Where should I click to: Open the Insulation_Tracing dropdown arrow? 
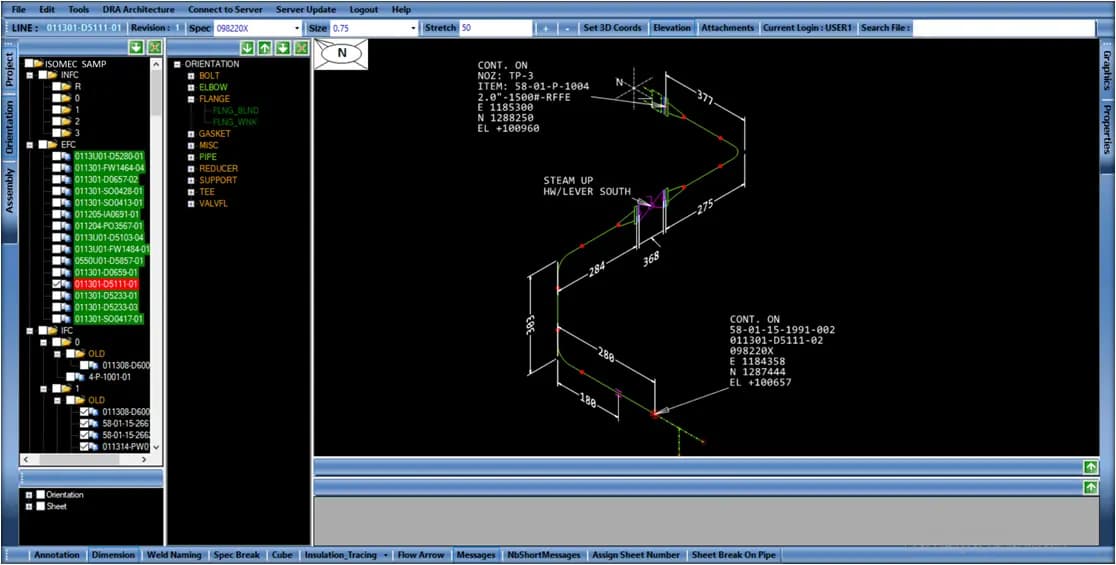click(385, 555)
